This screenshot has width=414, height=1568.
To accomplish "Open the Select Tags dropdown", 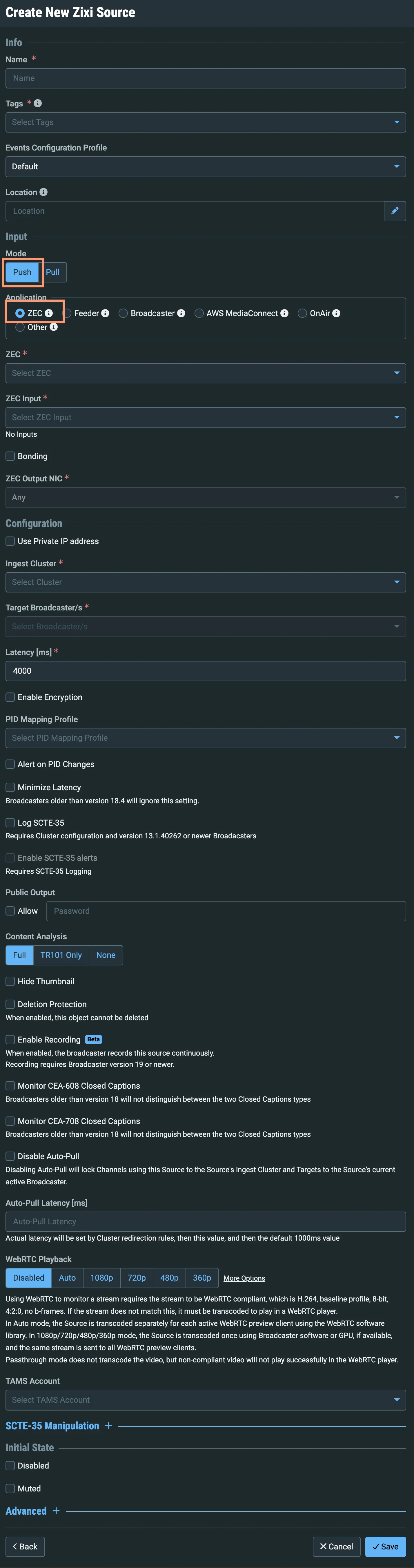I will (206, 122).
